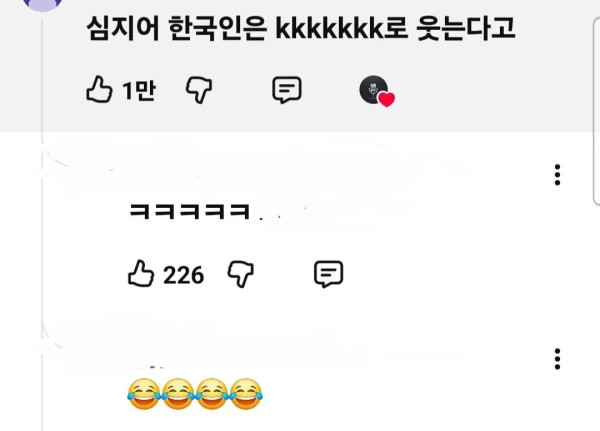Screen dimensions: 600x431
Task: Like the comment with 1만 likes
Action: click(99, 89)
